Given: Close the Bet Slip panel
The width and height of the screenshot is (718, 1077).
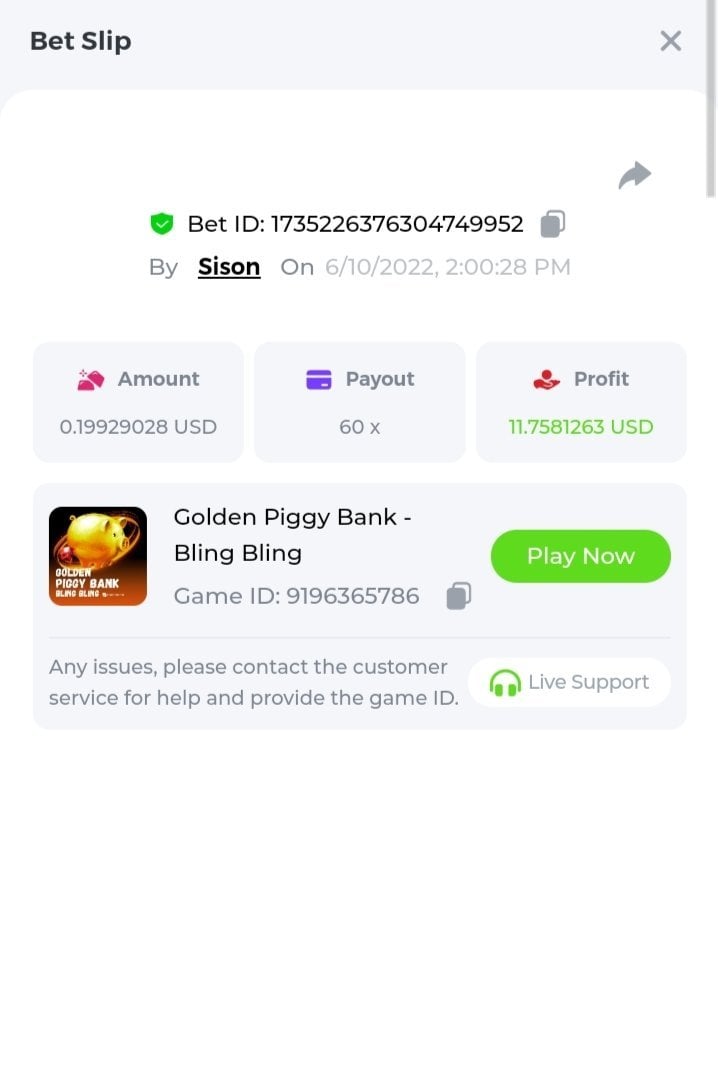Looking at the screenshot, I should (x=670, y=41).
